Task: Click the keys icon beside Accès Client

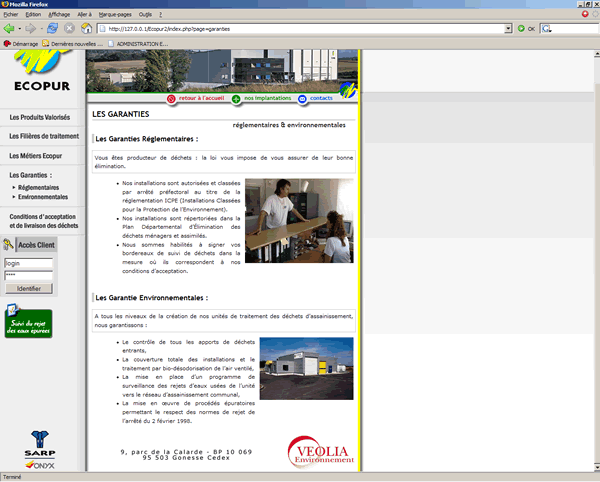Action: tap(8, 244)
